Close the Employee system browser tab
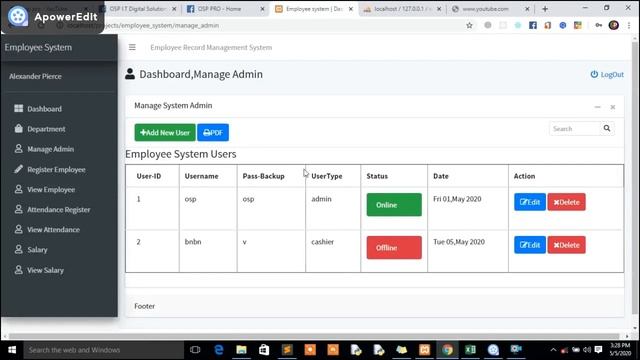640x360 pixels. [351, 9]
